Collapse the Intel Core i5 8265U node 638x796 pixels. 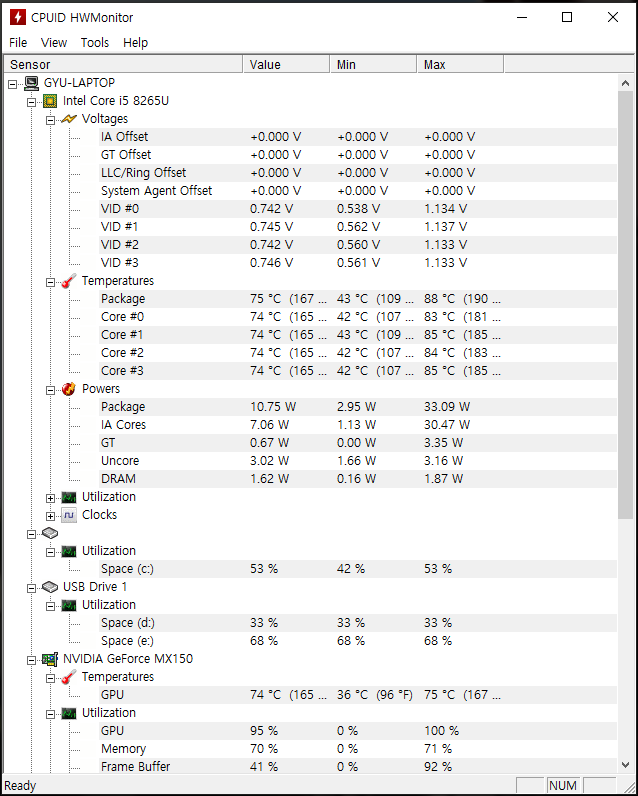(x=31, y=102)
